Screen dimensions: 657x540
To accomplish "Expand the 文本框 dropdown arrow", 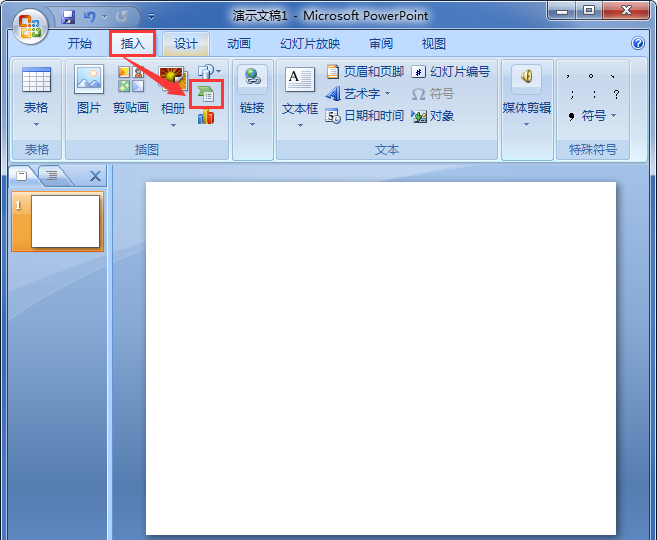I will click(x=300, y=125).
